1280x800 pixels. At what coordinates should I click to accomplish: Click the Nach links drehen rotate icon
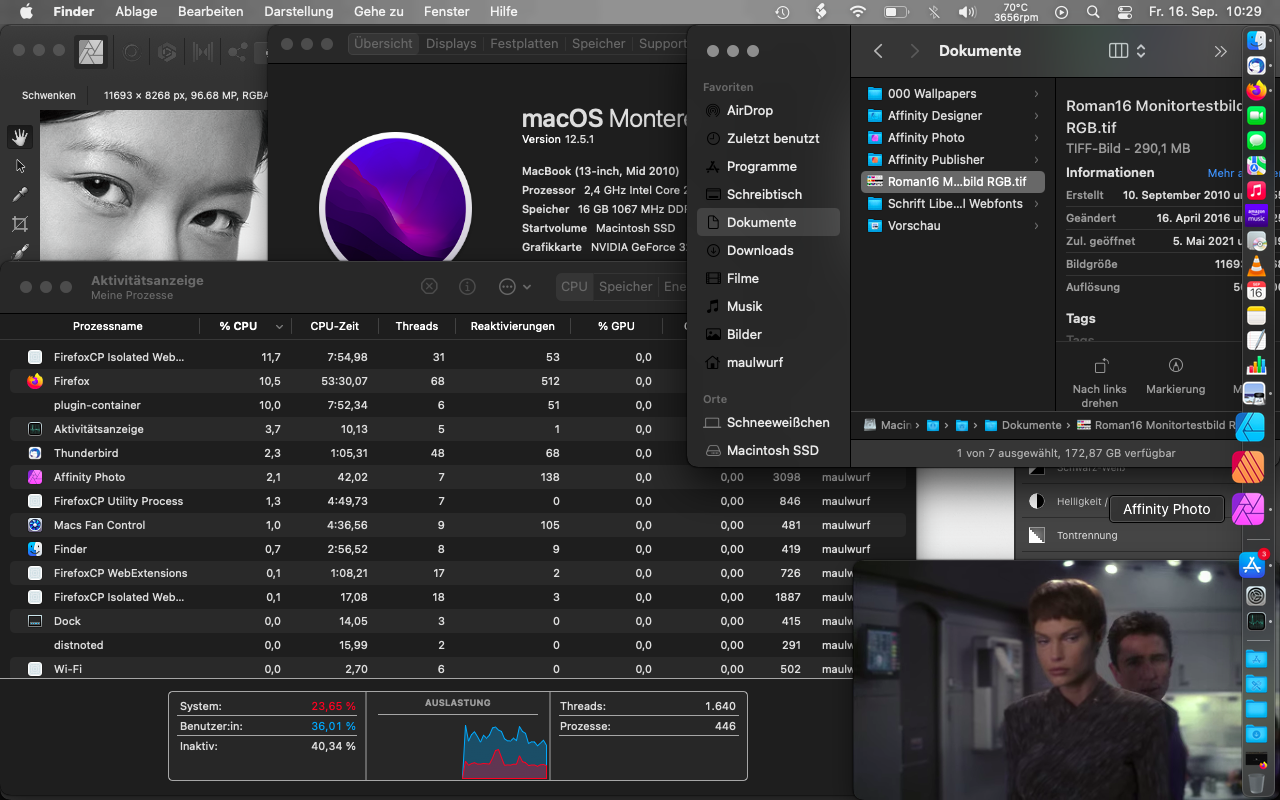(1100, 366)
